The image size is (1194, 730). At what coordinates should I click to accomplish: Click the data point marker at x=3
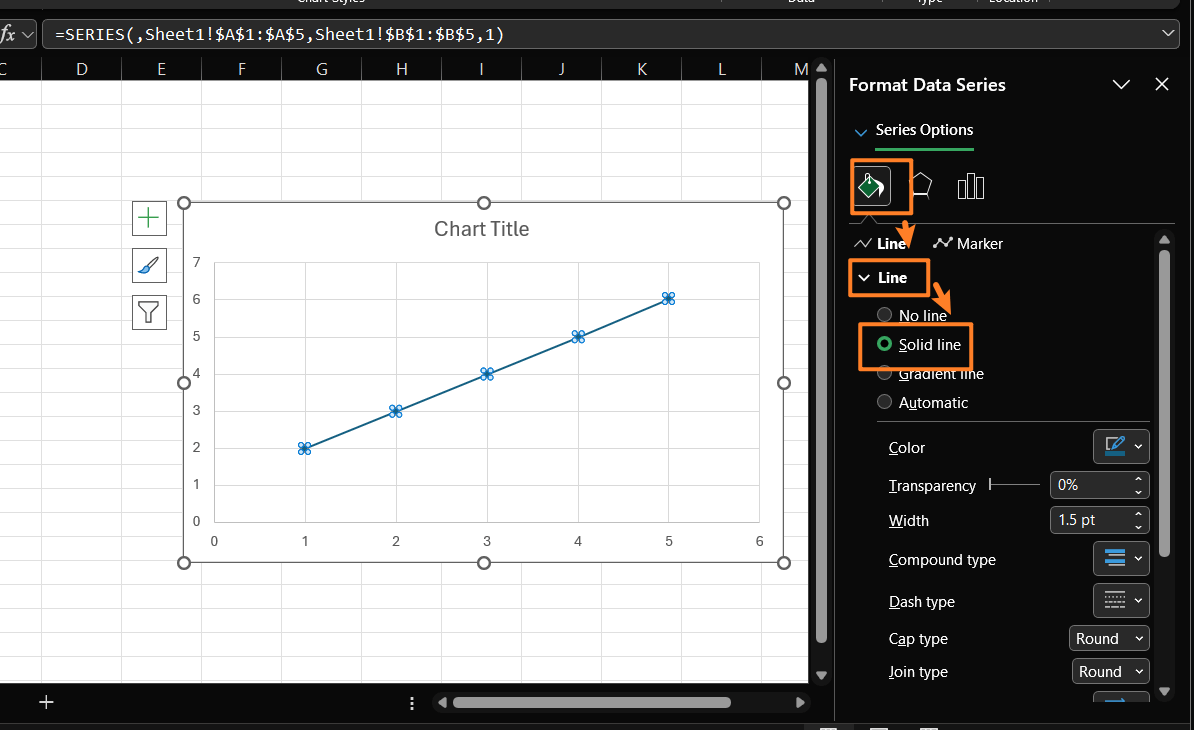tap(487, 374)
